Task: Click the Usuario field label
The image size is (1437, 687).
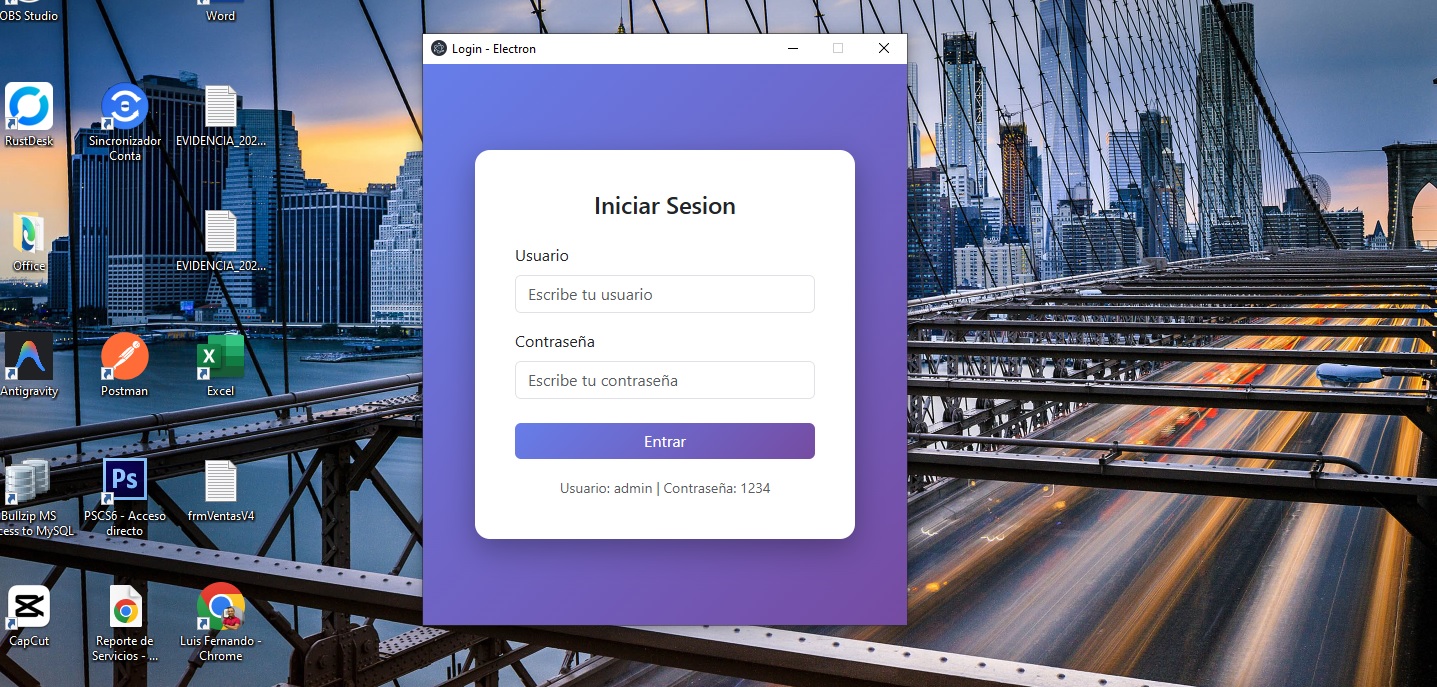Action: [x=542, y=256]
